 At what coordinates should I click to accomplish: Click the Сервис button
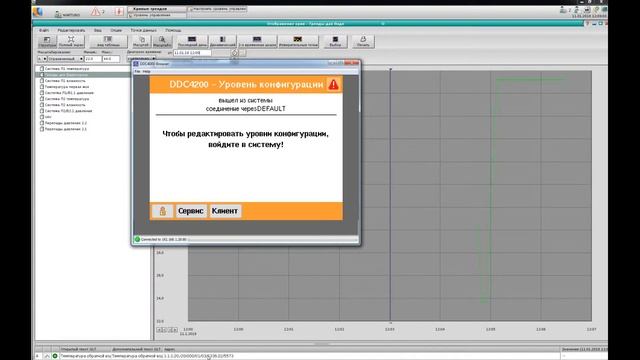(x=191, y=211)
